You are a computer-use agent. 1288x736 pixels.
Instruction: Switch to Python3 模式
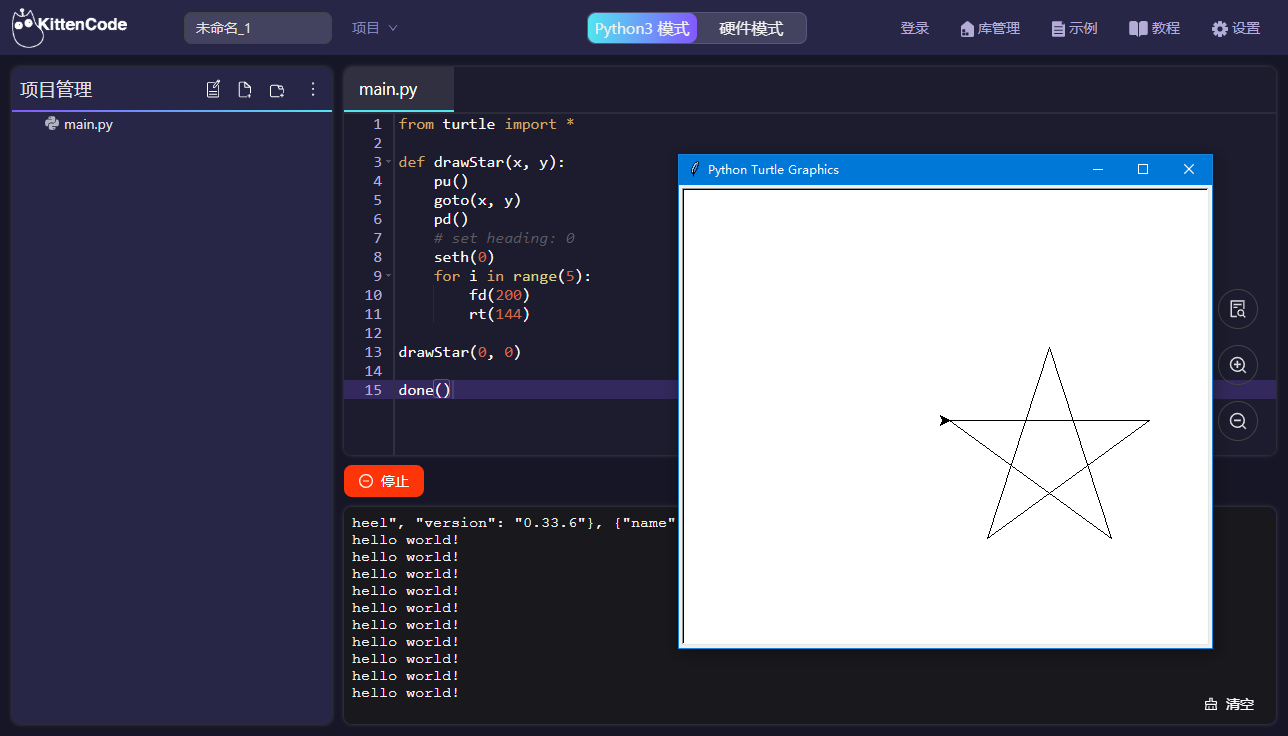coord(642,28)
